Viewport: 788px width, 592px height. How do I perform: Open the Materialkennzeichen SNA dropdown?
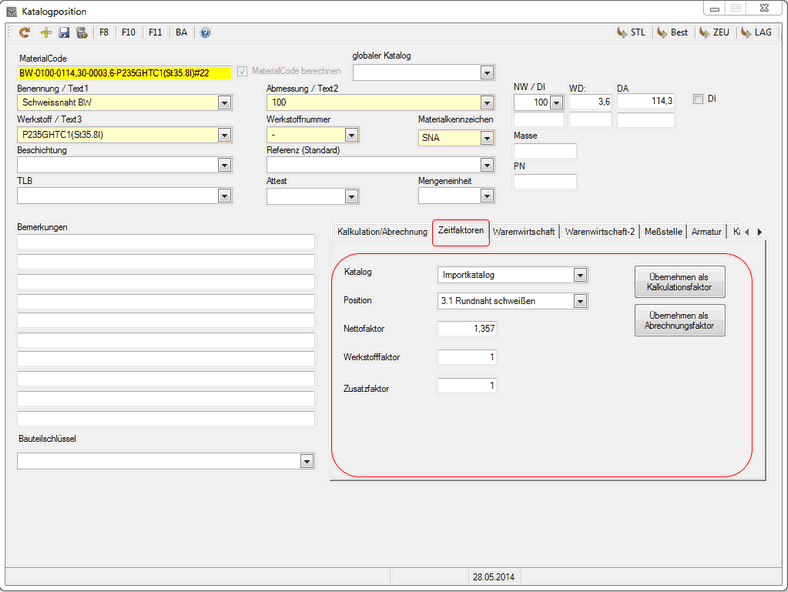tap(487, 138)
